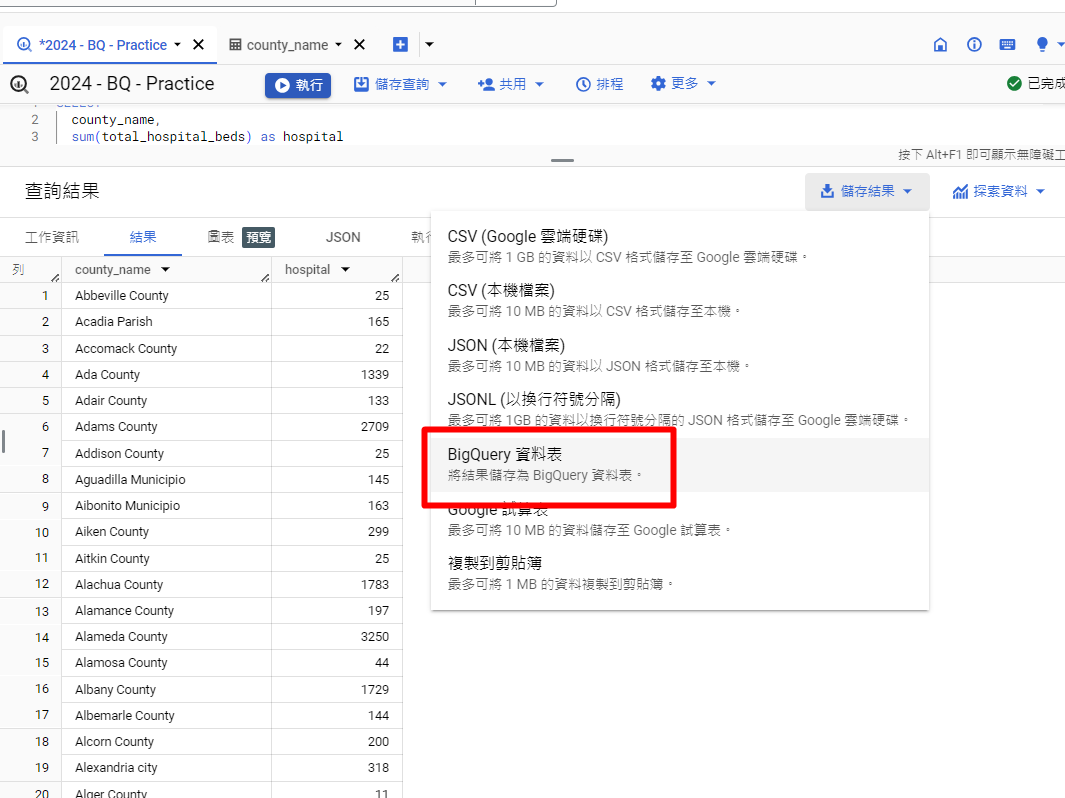Click the resize handle icon of county_name column
Screen dimensions: 1065x798
(266, 277)
